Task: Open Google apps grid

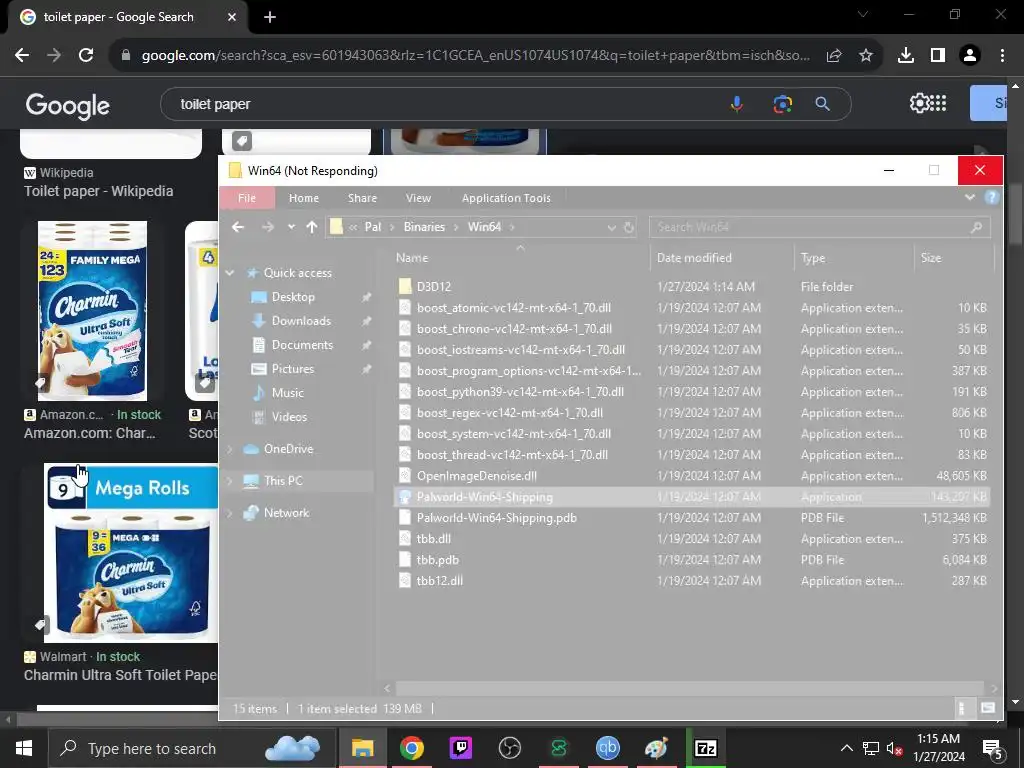Action: click(x=938, y=103)
